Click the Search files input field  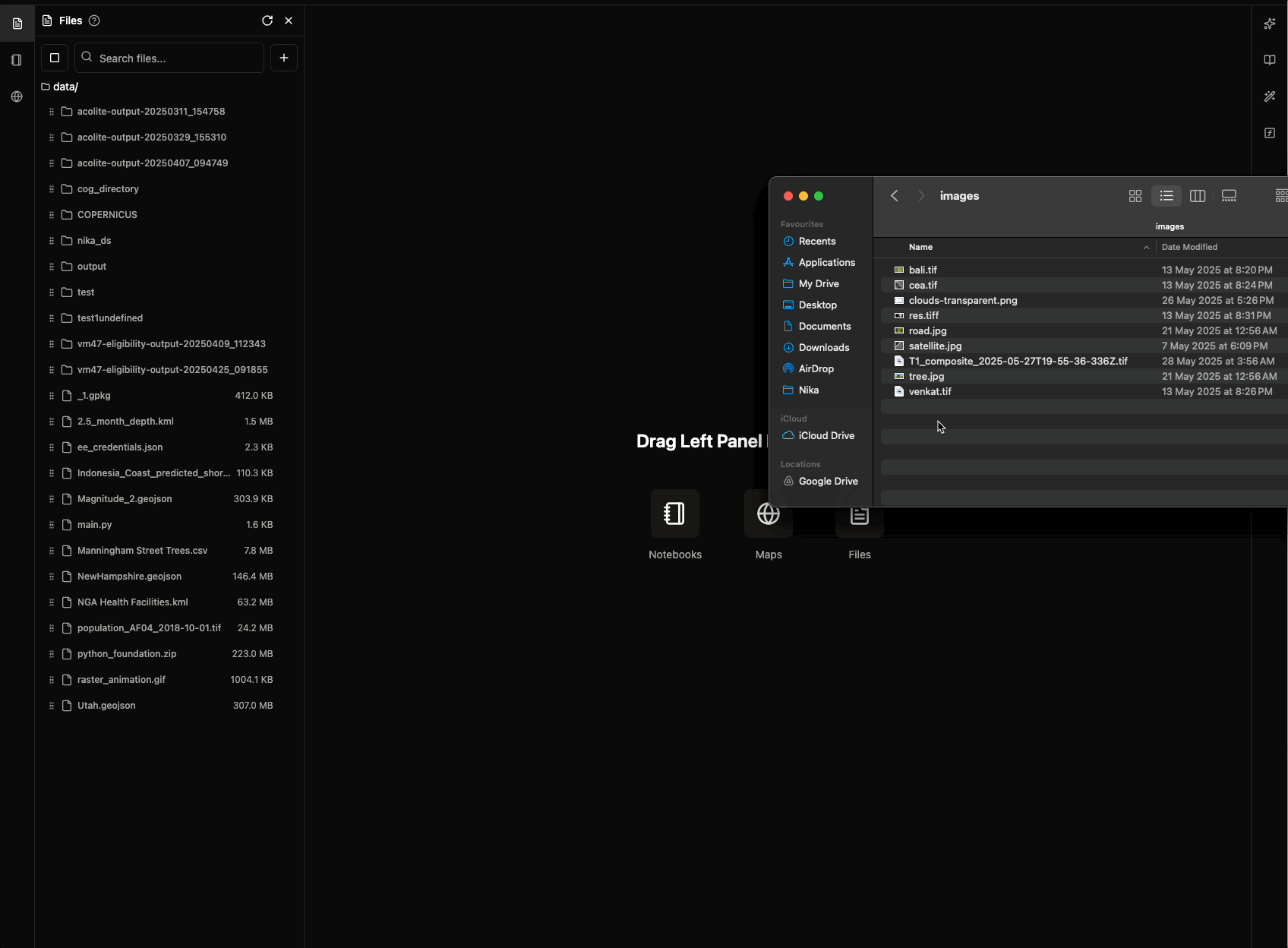pyautogui.click(x=168, y=58)
